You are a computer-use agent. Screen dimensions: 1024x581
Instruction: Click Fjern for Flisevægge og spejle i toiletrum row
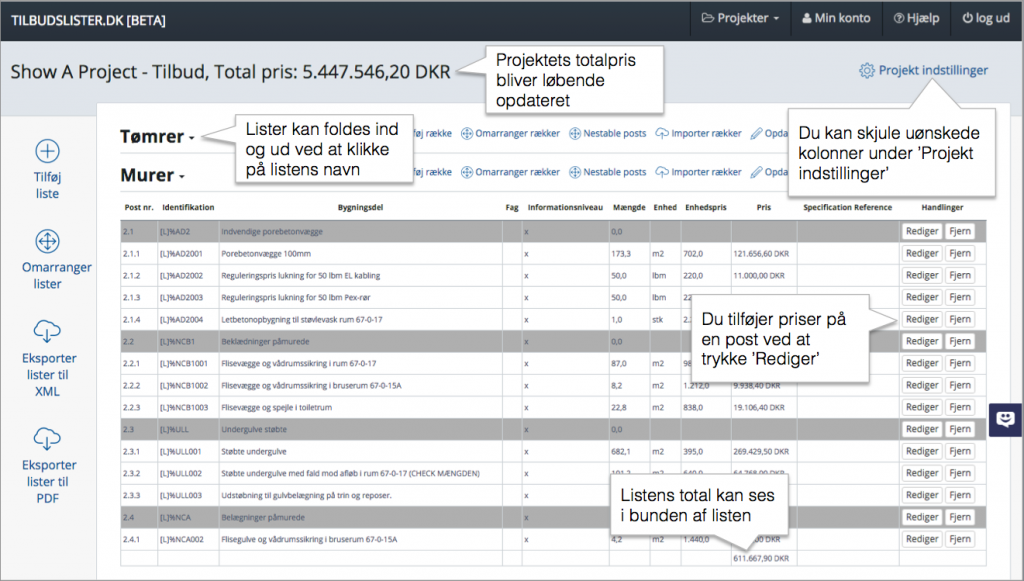[x=960, y=407]
